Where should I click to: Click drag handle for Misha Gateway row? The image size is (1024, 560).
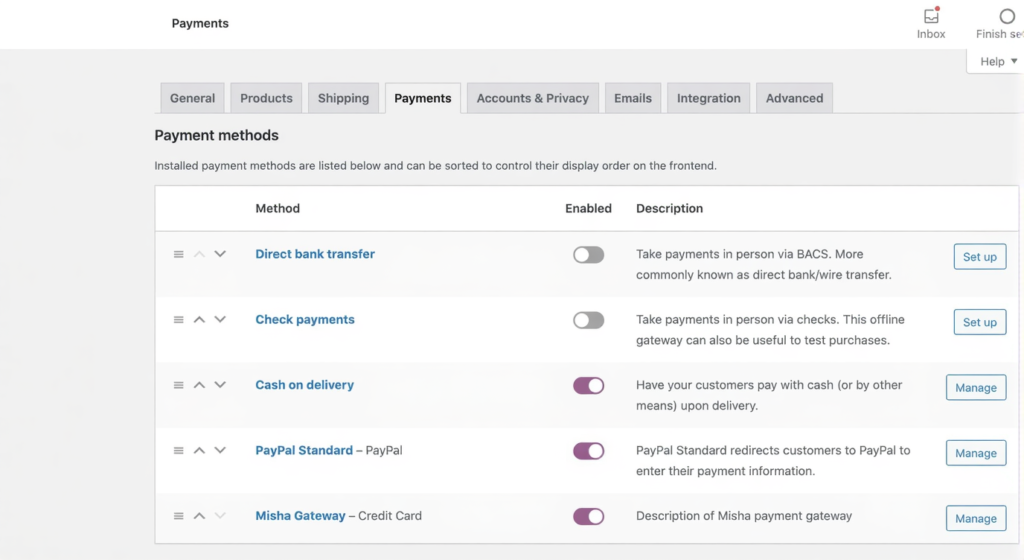point(179,516)
